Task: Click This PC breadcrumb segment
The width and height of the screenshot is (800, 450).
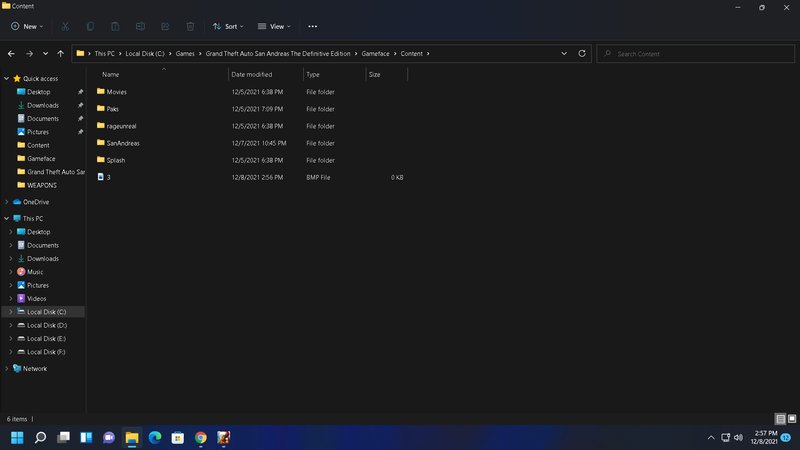Action: click(105, 54)
